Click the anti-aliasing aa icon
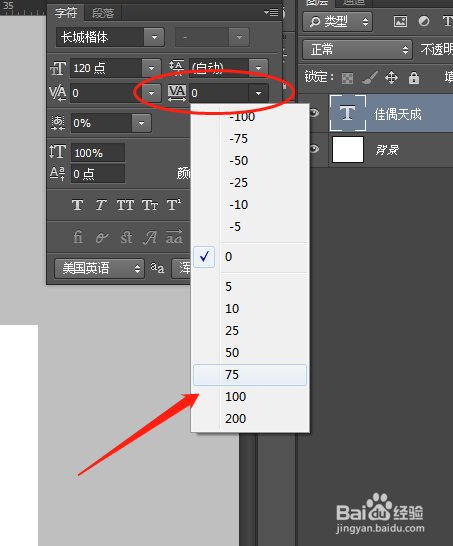The image size is (453, 546). click(x=157, y=268)
